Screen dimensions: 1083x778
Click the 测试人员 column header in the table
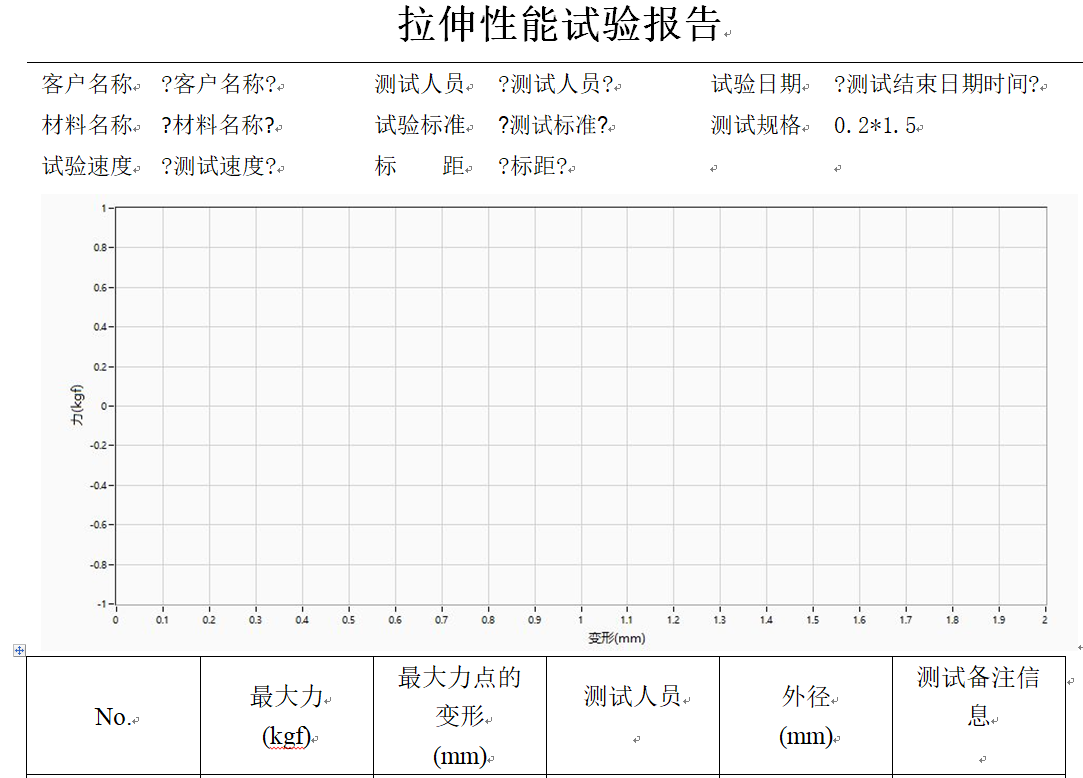[x=632, y=696]
